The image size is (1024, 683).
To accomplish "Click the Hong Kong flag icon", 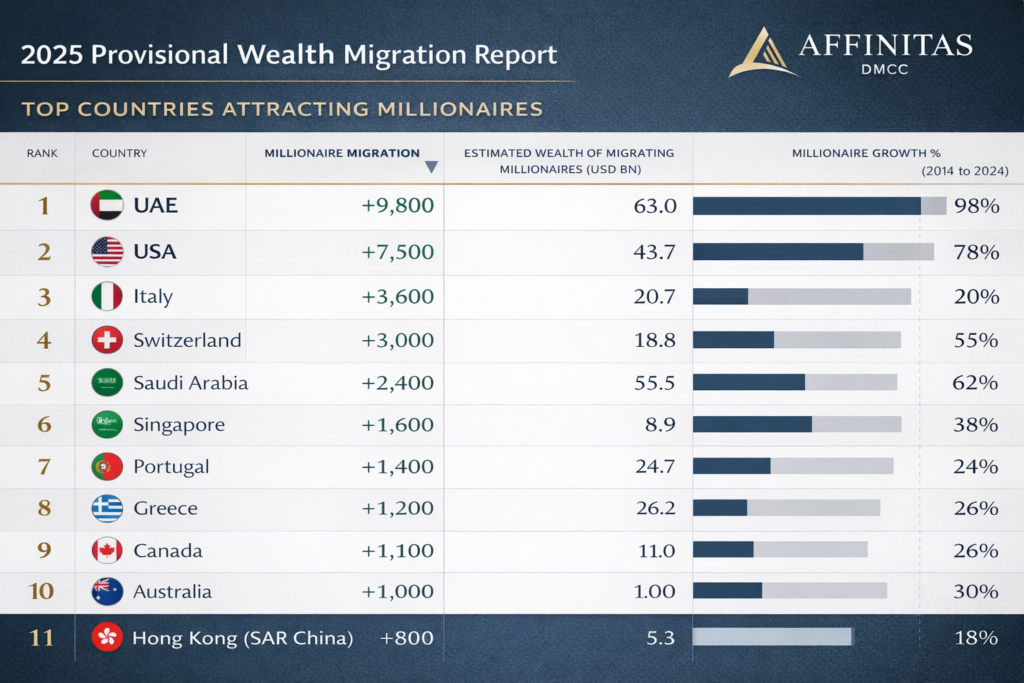I will pos(107,637).
